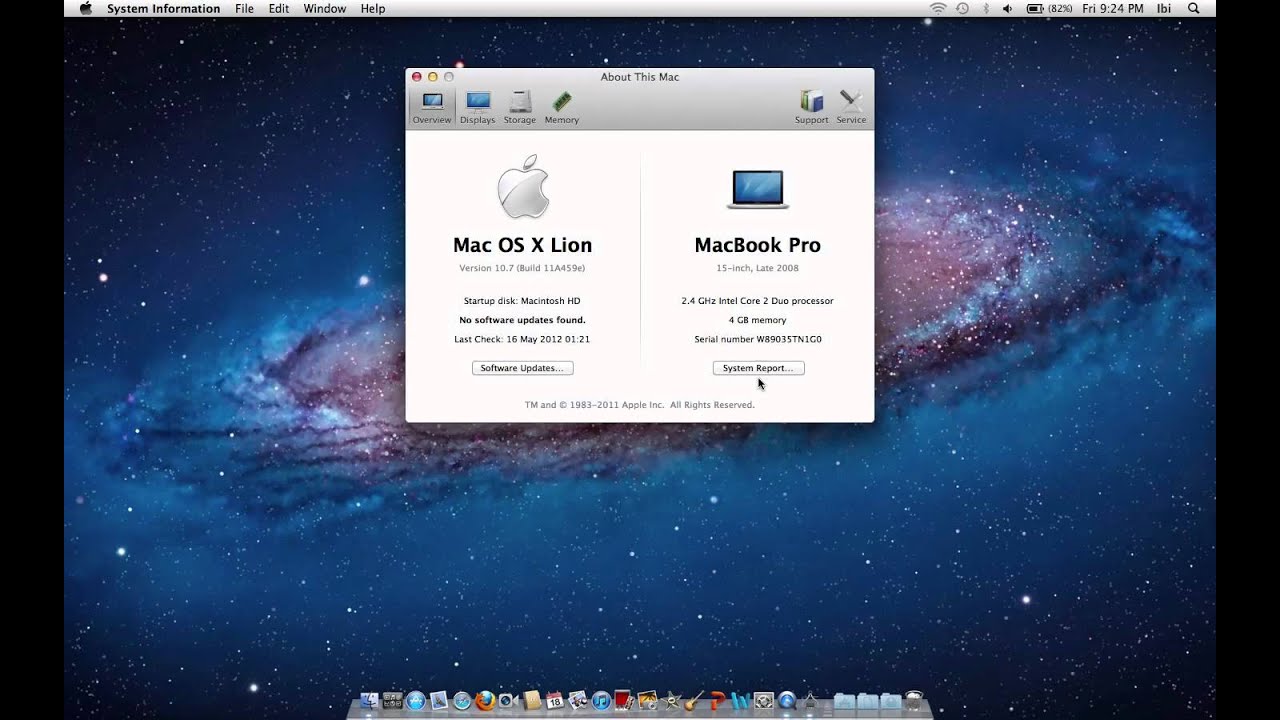This screenshot has height=720, width=1280.
Task: Click the Bluetooth menu bar icon
Action: coord(985,8)
